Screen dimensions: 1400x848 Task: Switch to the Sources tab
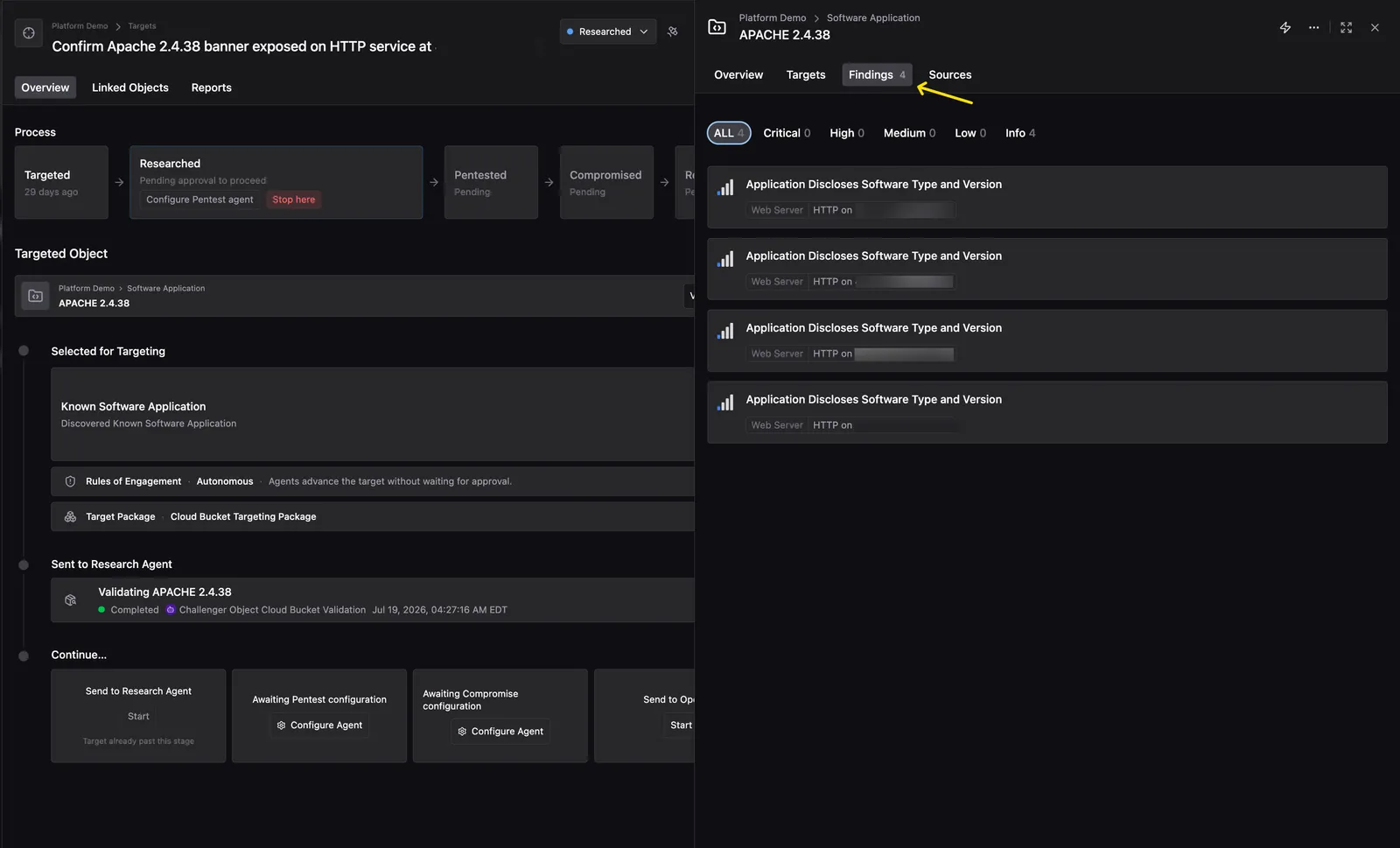(x=950, y=74)
